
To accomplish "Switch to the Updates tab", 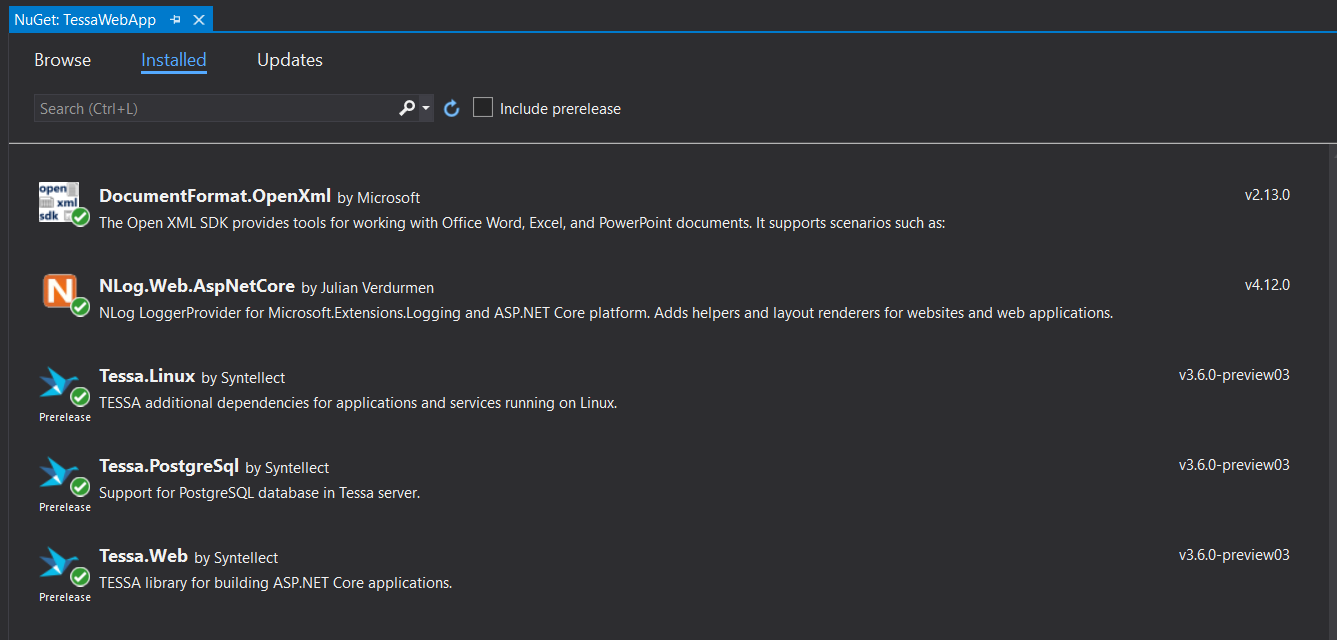I will pos(289,60).
